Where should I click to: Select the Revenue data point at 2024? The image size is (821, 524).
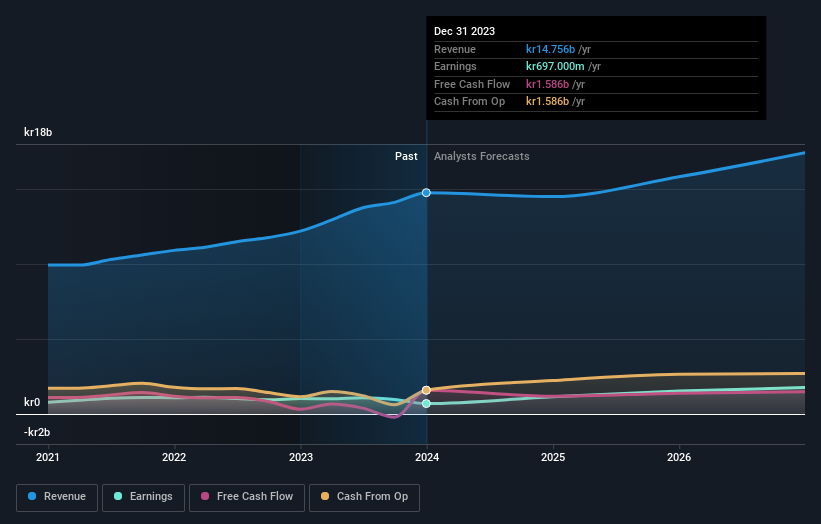426,193
